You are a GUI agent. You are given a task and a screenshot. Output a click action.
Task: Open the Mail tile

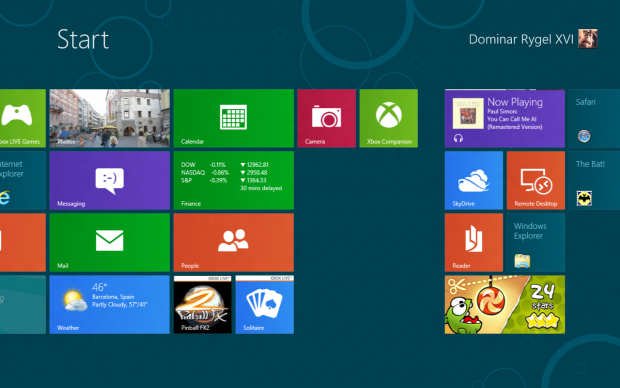pyautogui.click(x=110, y=242)
